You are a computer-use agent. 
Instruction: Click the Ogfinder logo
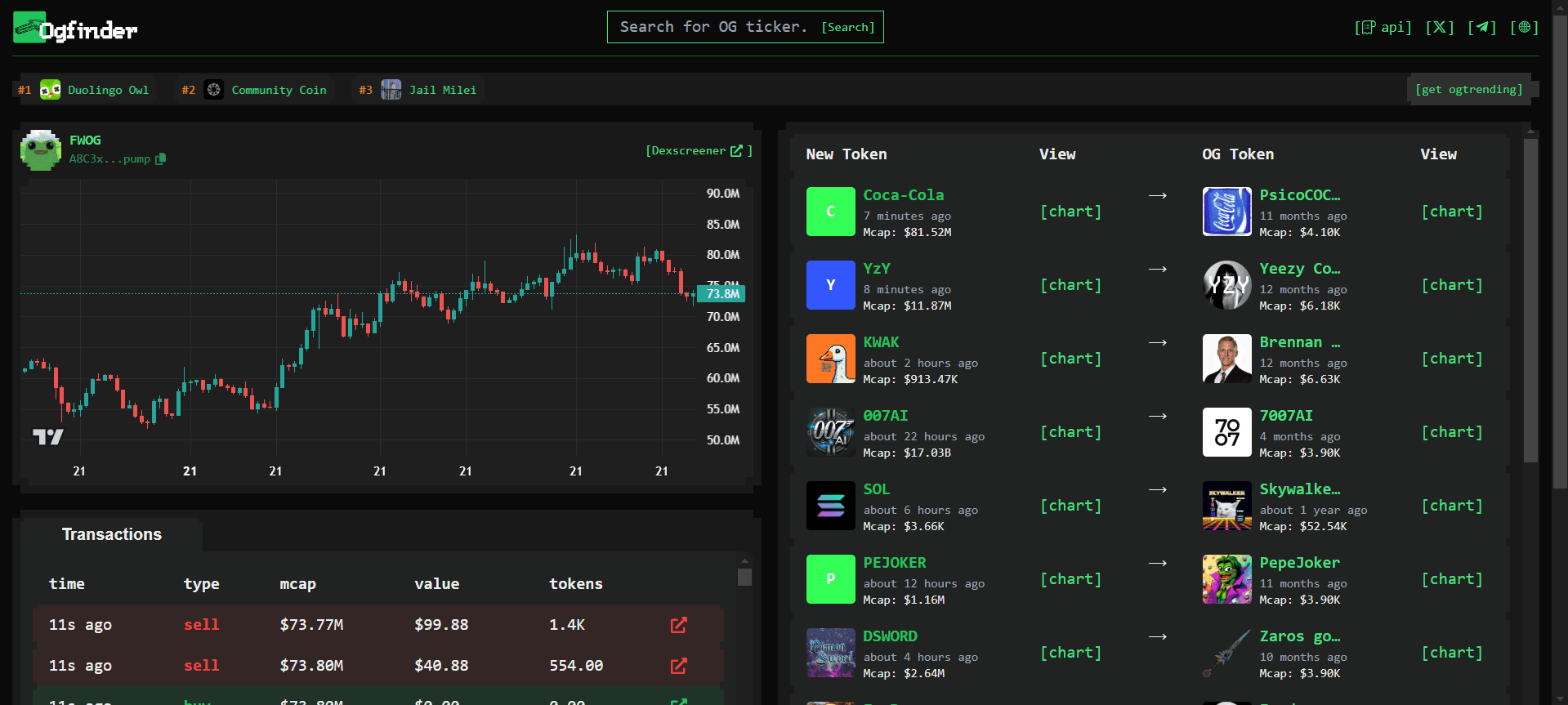pyautogui.click(x=75, y=29)
